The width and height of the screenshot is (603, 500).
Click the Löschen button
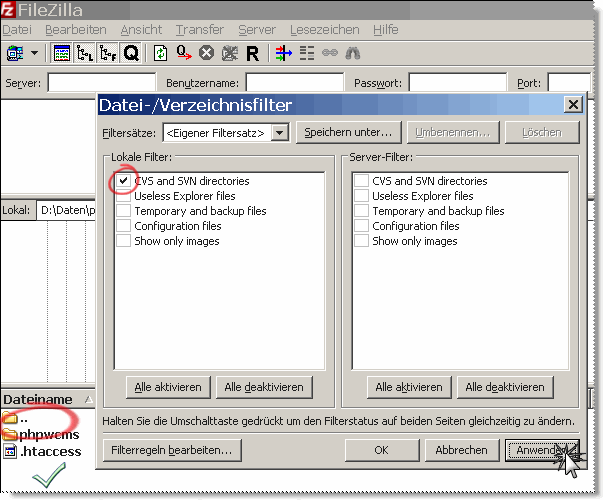[x=542, y=132]
